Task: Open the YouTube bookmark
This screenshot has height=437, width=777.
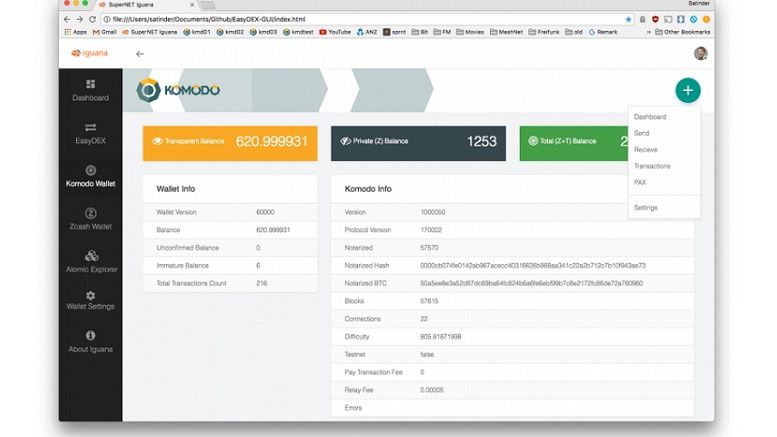Action: [x=335, y=32]
